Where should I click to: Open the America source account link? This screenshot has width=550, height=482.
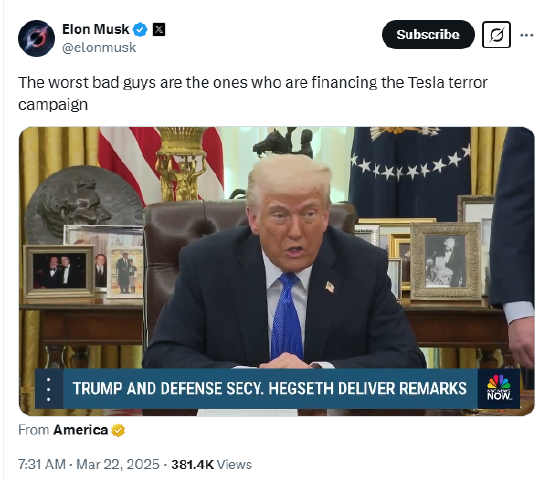coord(80,430)
